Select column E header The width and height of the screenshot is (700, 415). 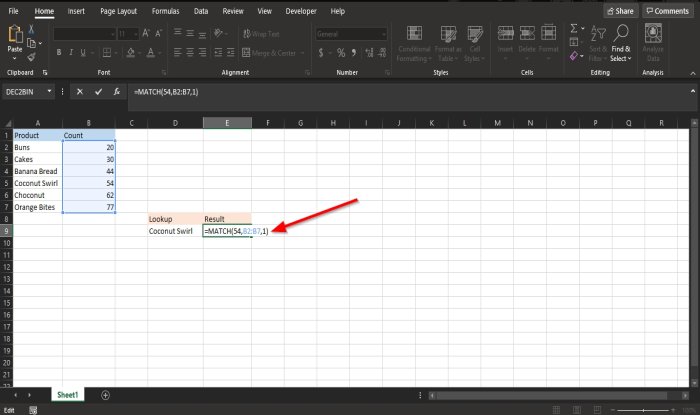(x=227, y=123)
